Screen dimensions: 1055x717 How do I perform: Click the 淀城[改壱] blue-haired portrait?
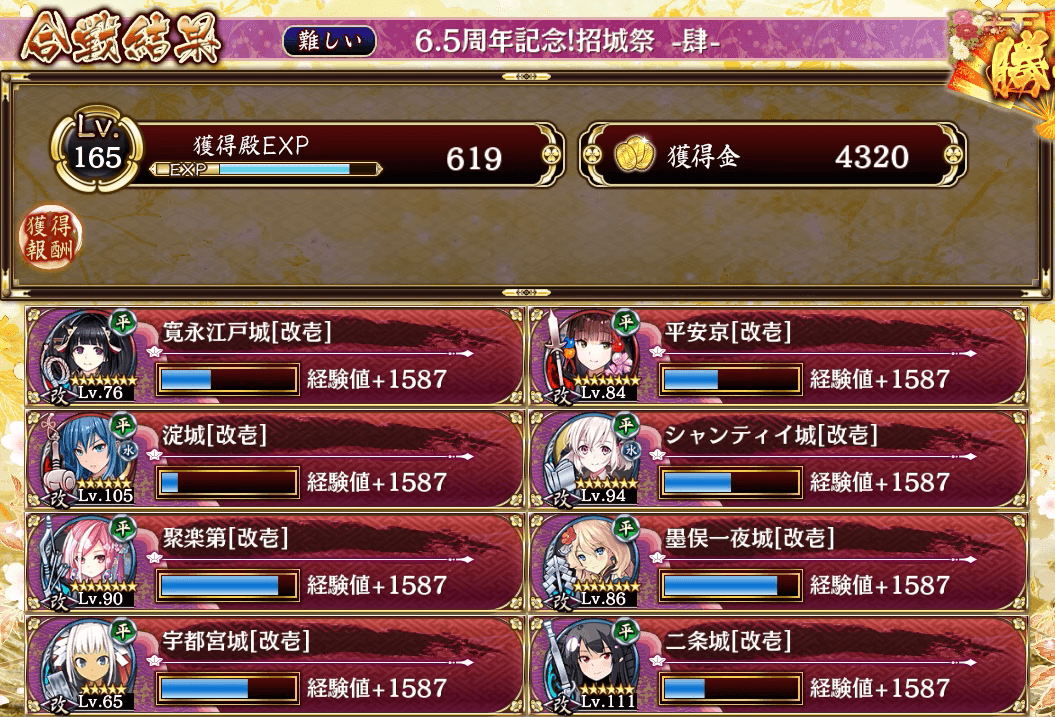(87, 458)
